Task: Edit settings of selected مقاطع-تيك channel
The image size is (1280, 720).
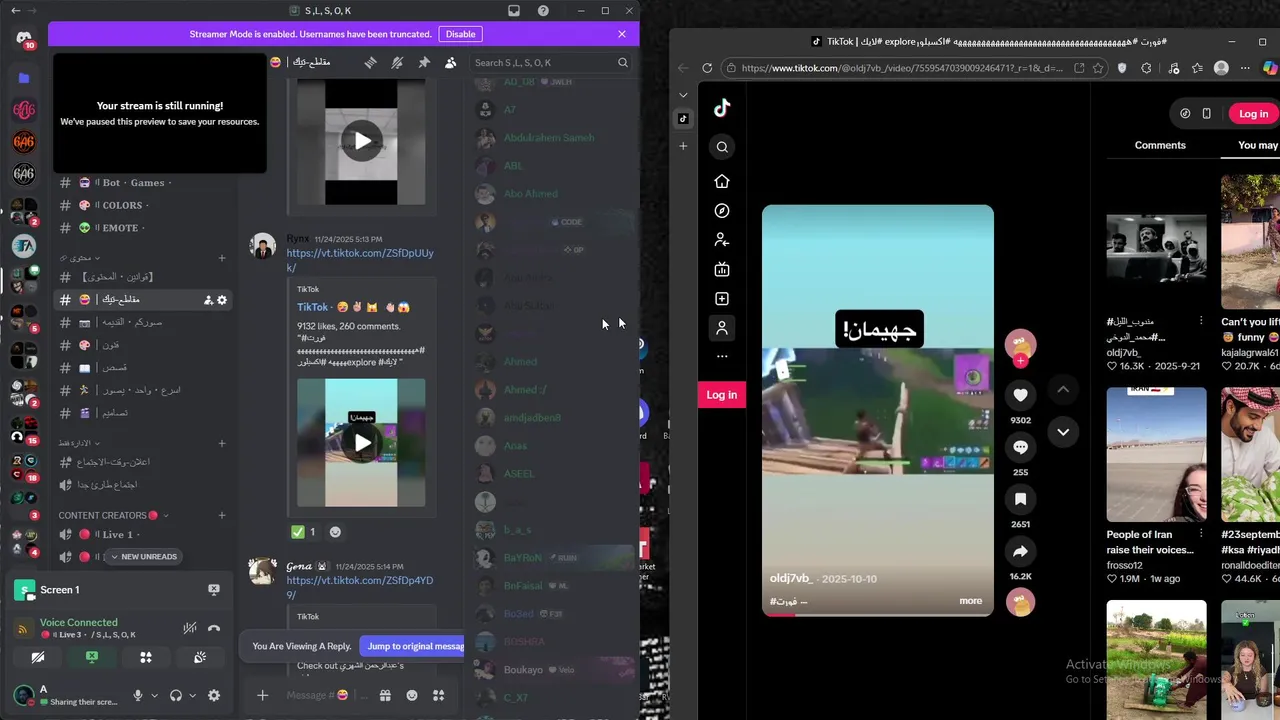Action: 222,300
